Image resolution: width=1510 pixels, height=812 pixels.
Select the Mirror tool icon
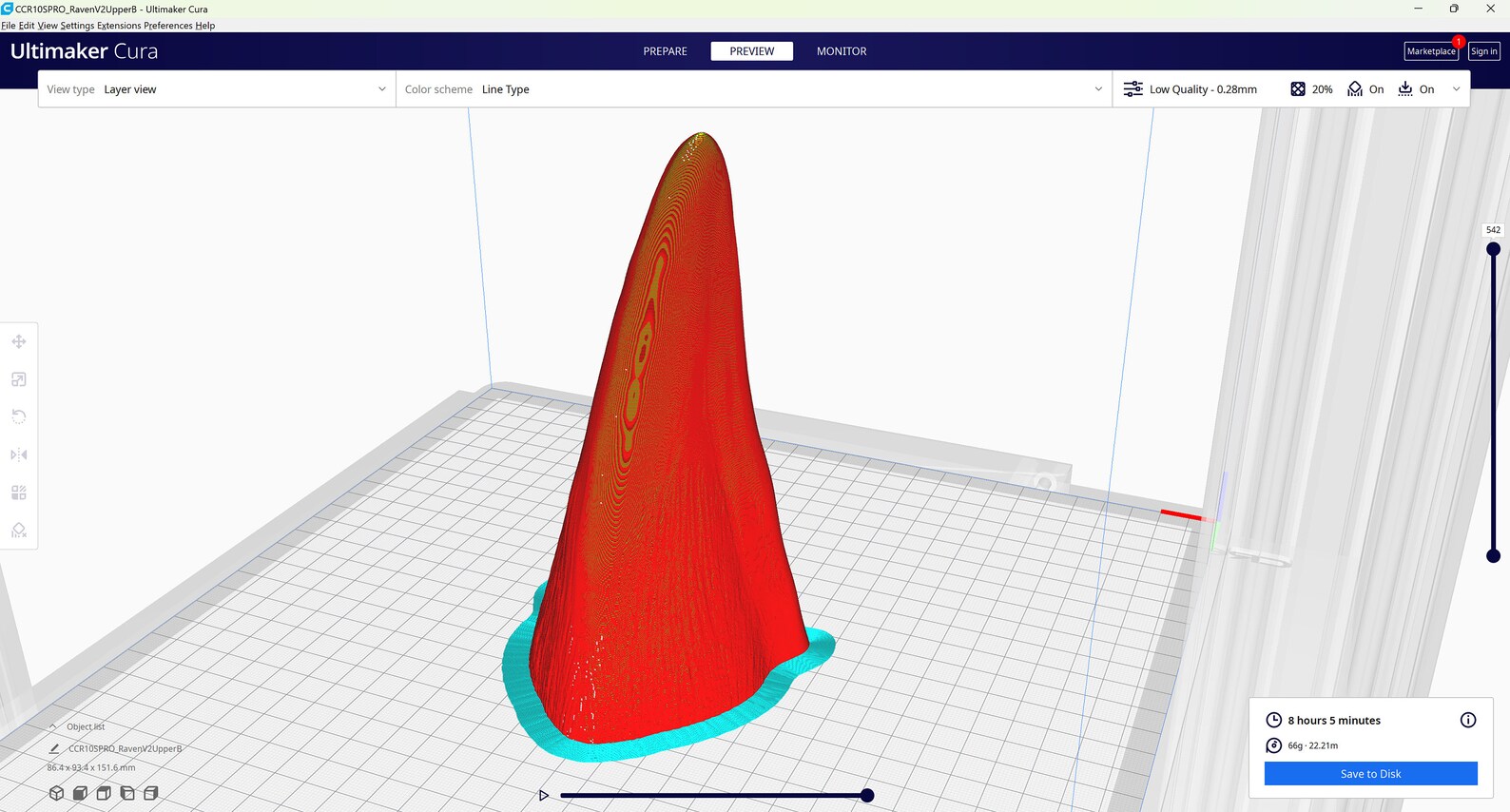(19, 454)
